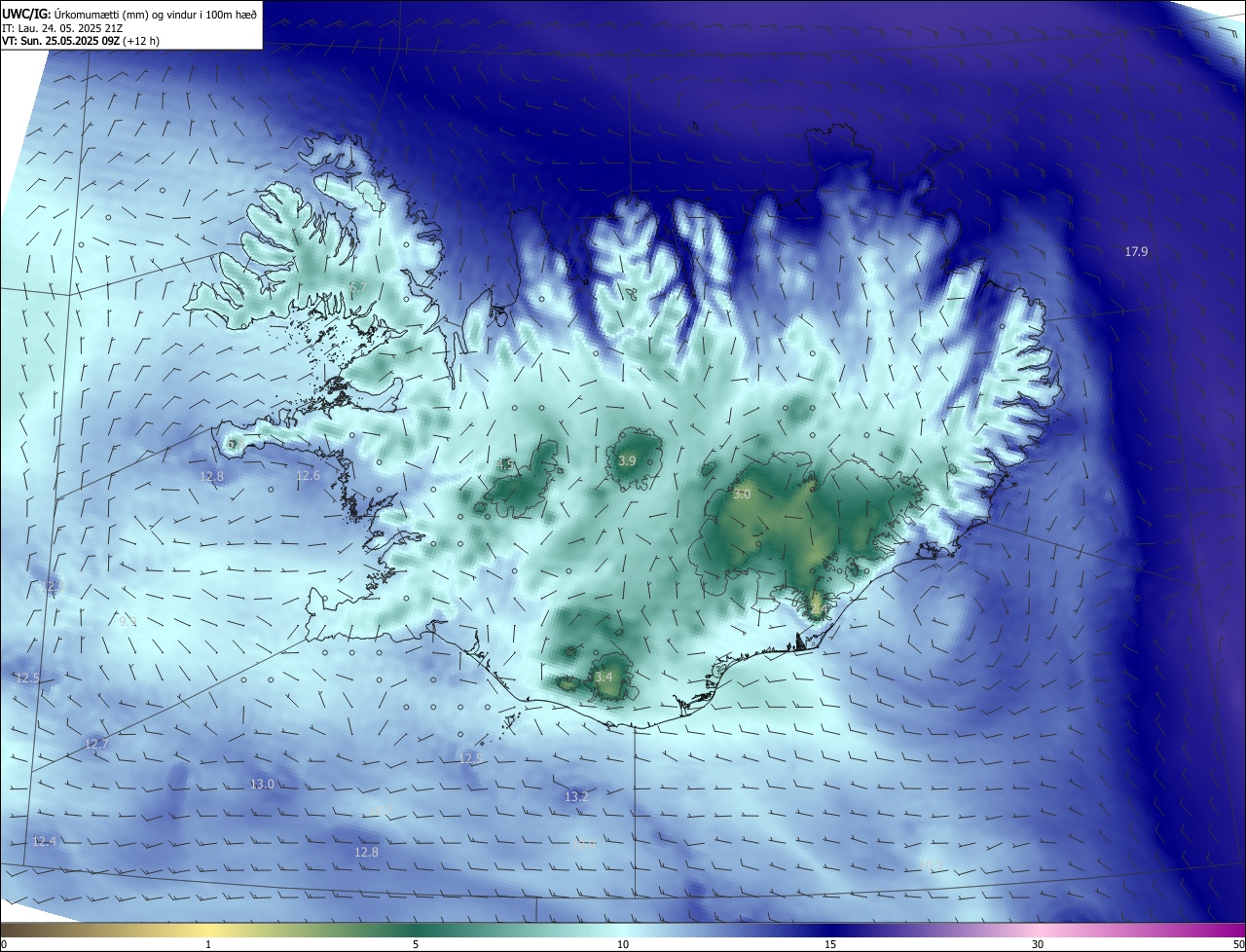Image resolution: width=1246 pixels, height=952 pixels.
Task: Click the 17.9 value label on the map
Action: [x=1136, y=252]
